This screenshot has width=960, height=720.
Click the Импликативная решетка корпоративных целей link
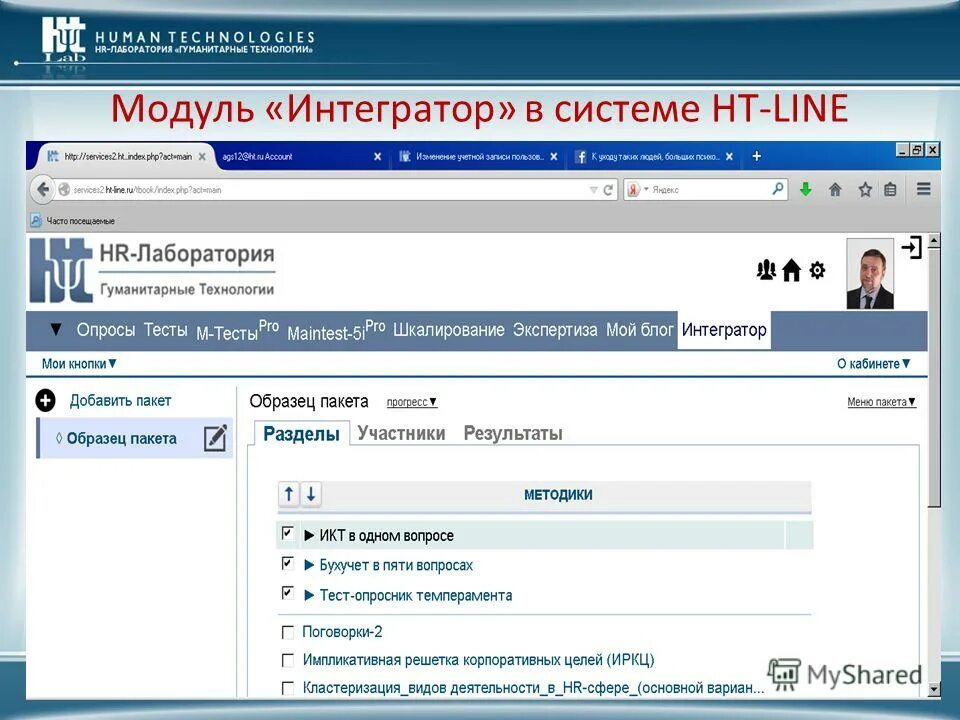[479, 660]
